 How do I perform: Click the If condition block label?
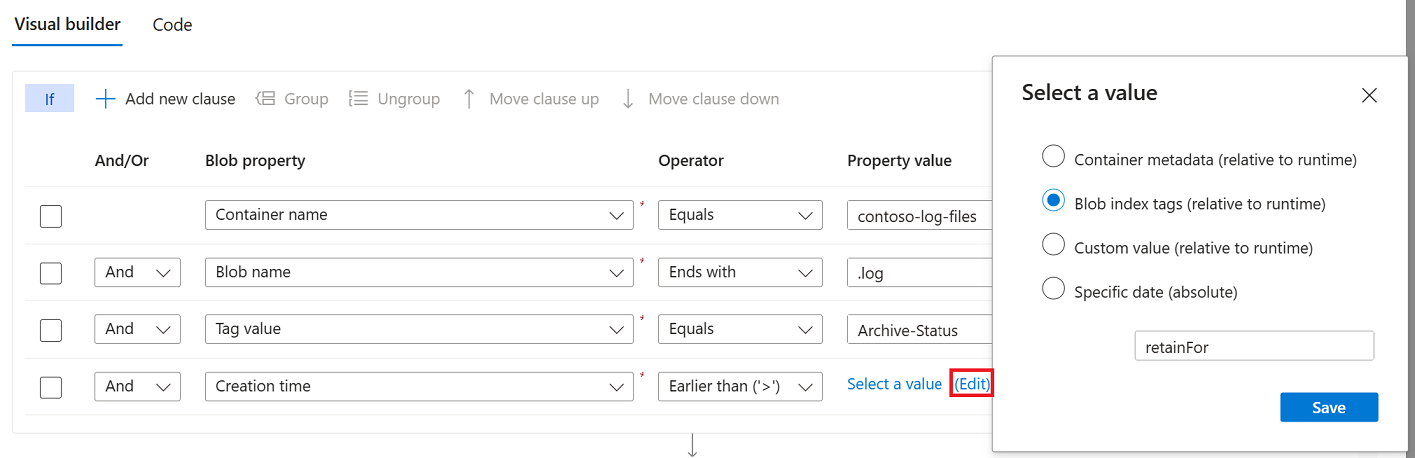tap(50, 98)
